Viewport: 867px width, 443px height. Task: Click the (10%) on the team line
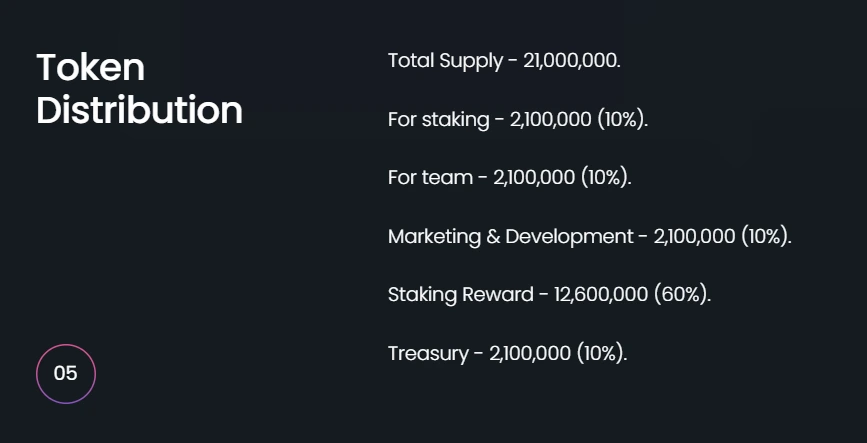pos(606,178)
